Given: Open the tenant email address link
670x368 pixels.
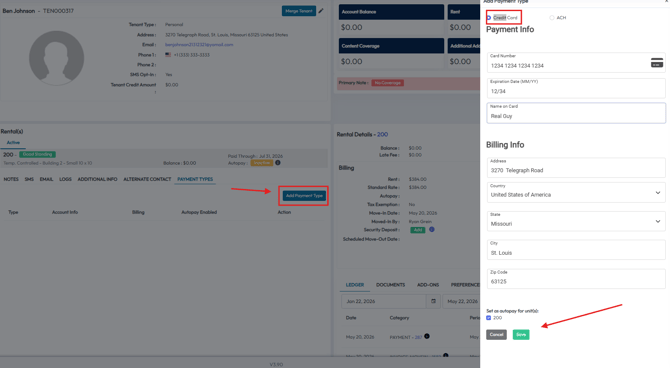Looking at the screenshot, I should pos(199,44).
